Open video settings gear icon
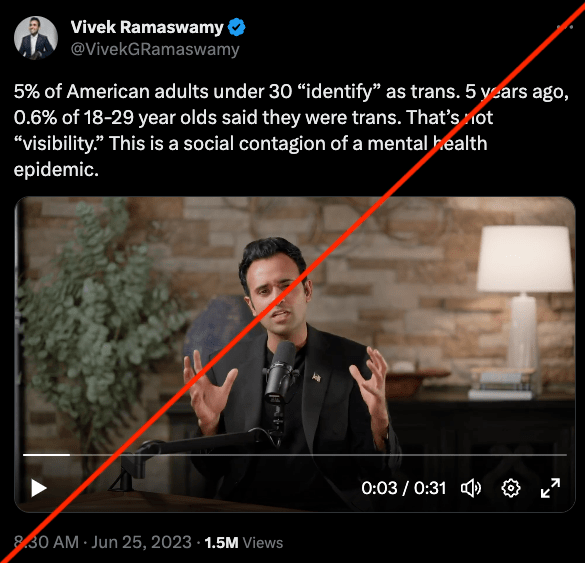This screenshot has width=585, height=563. tap(511, 488)
